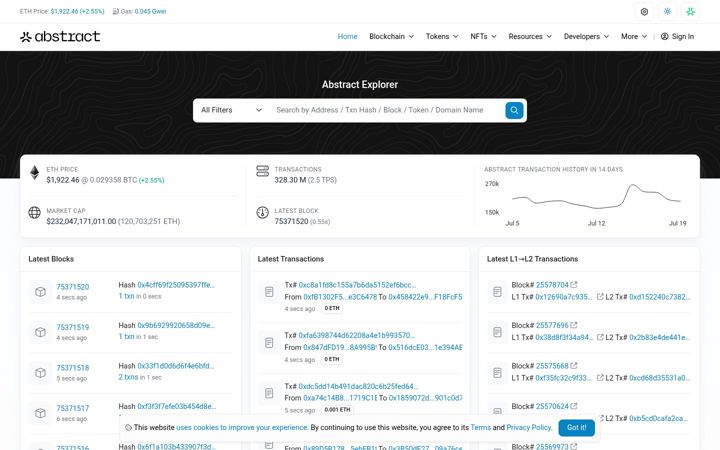Click block cube icon for 75371518

40,372
